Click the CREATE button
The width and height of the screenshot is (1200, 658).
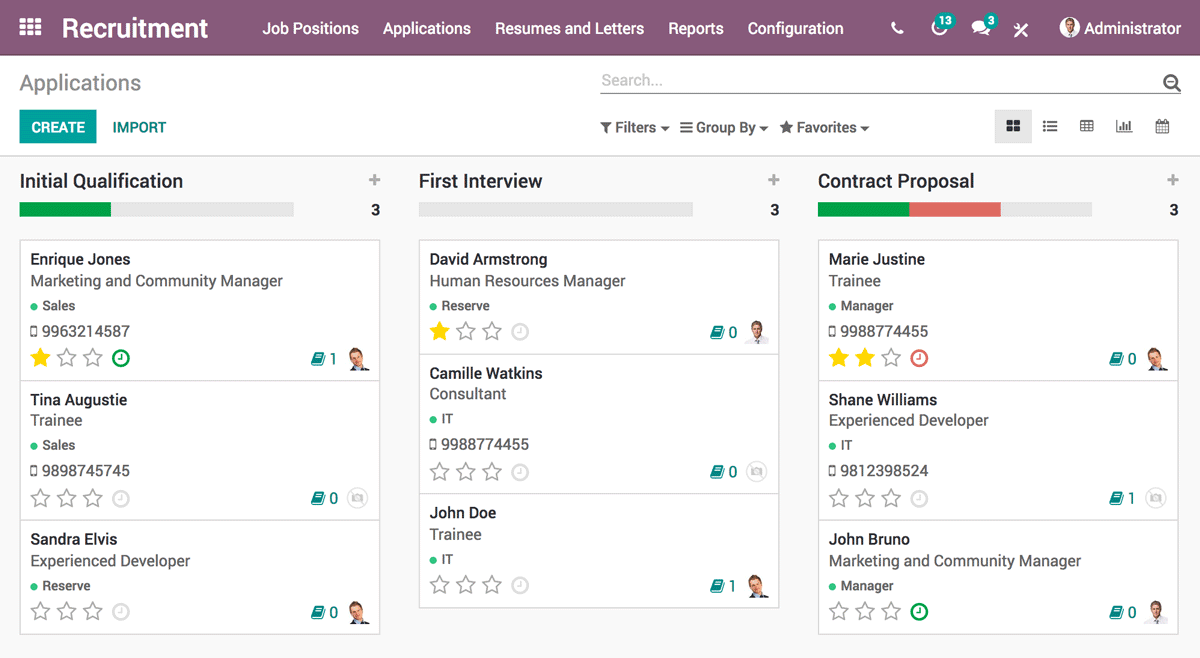[x=57, y=127]
